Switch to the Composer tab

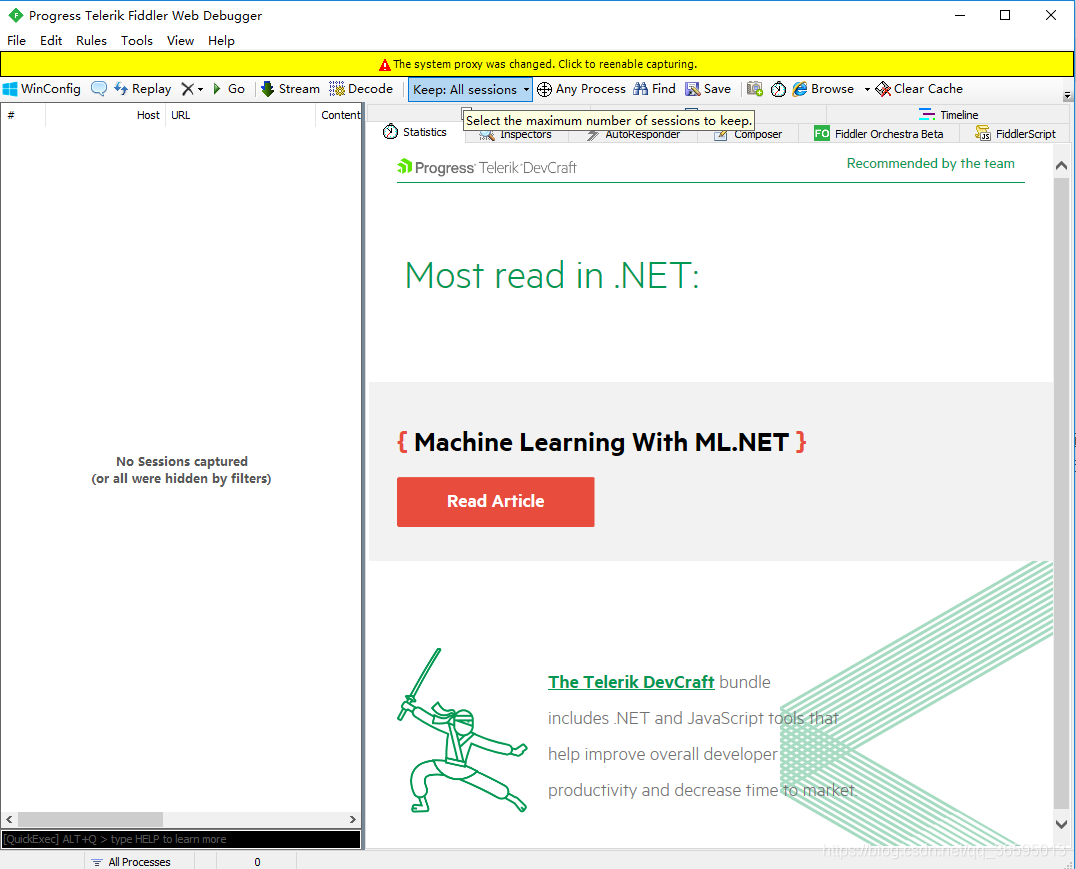tap(748, 134)
